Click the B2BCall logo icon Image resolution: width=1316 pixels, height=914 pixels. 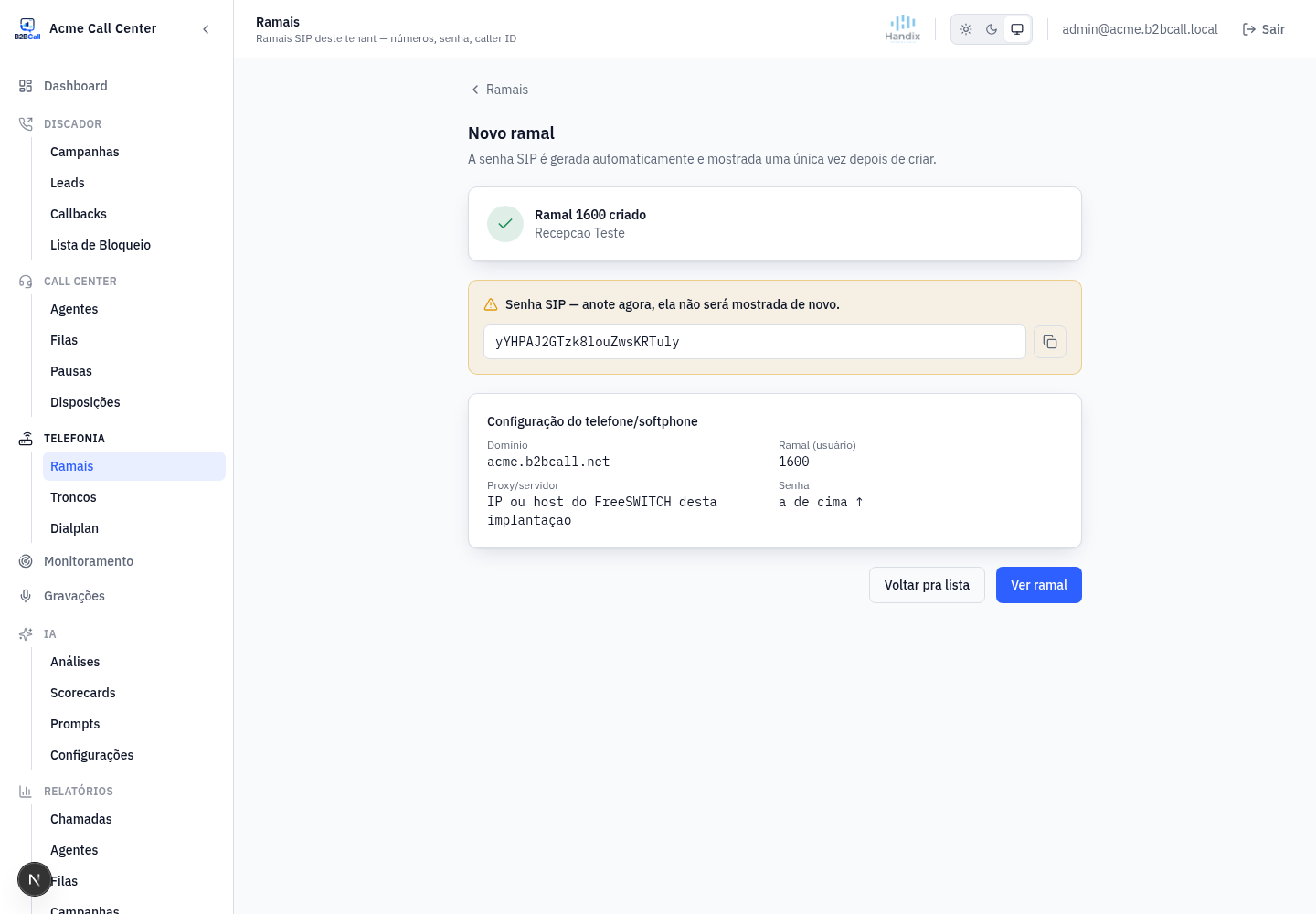tap(27, 28)
